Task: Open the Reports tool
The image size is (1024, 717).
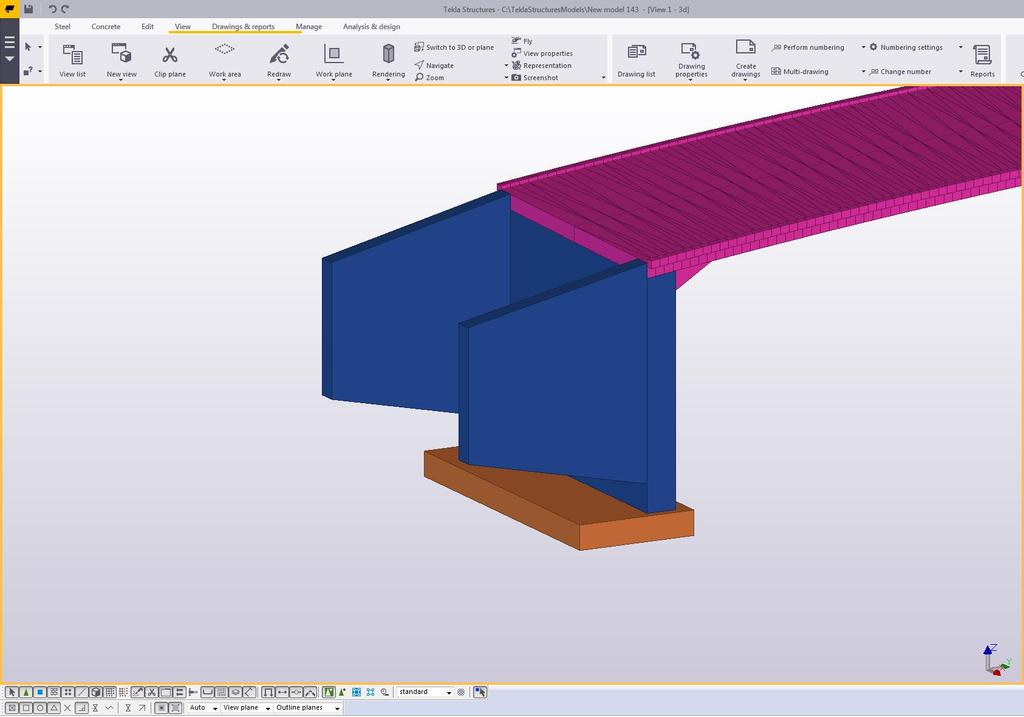Action: click(x=982, y=60)
